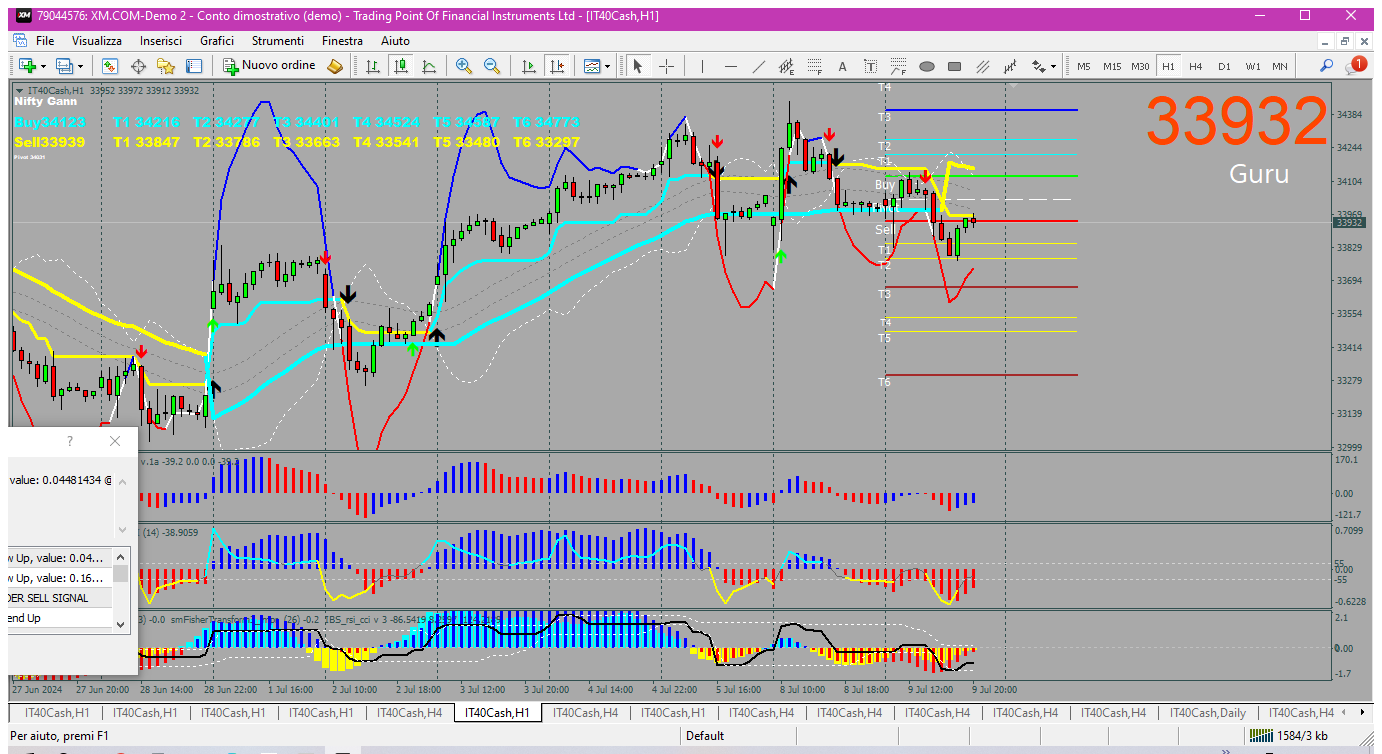Screen dimensions: 1382x754
Task: Select the Andrews pitchfork tool
Action: [x=1011, y=66]
